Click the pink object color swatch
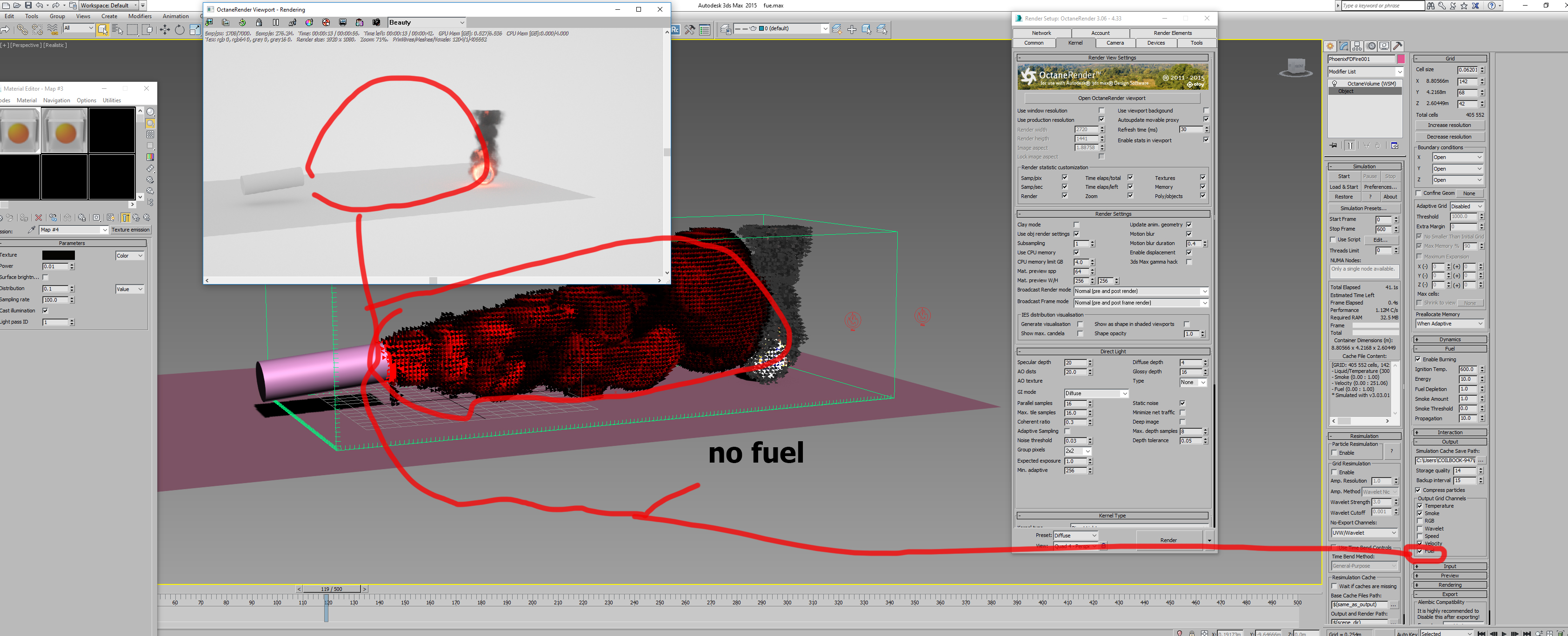The height and width of the screenshot is (636, 1568). coord(1401,59)
